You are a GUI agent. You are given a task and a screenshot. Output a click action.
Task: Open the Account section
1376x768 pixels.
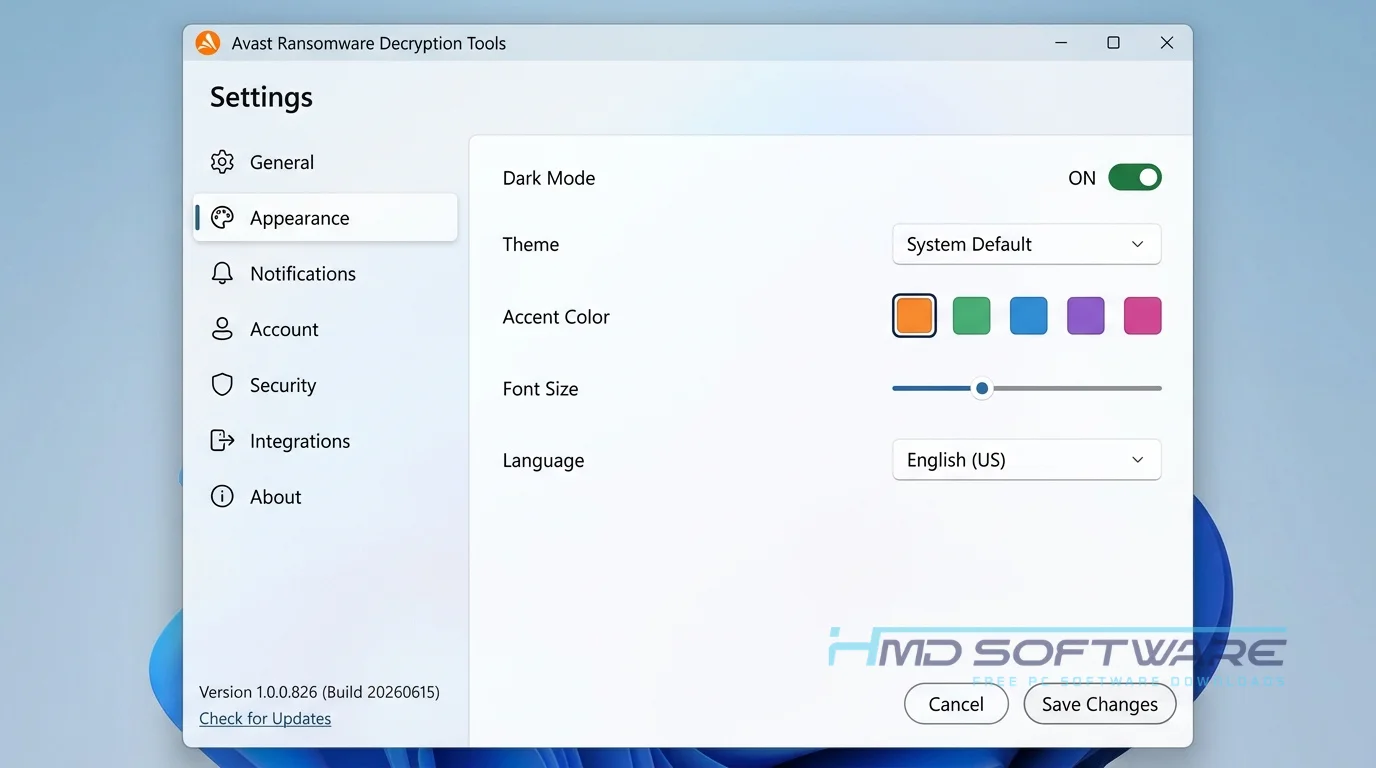coord(325,329)
